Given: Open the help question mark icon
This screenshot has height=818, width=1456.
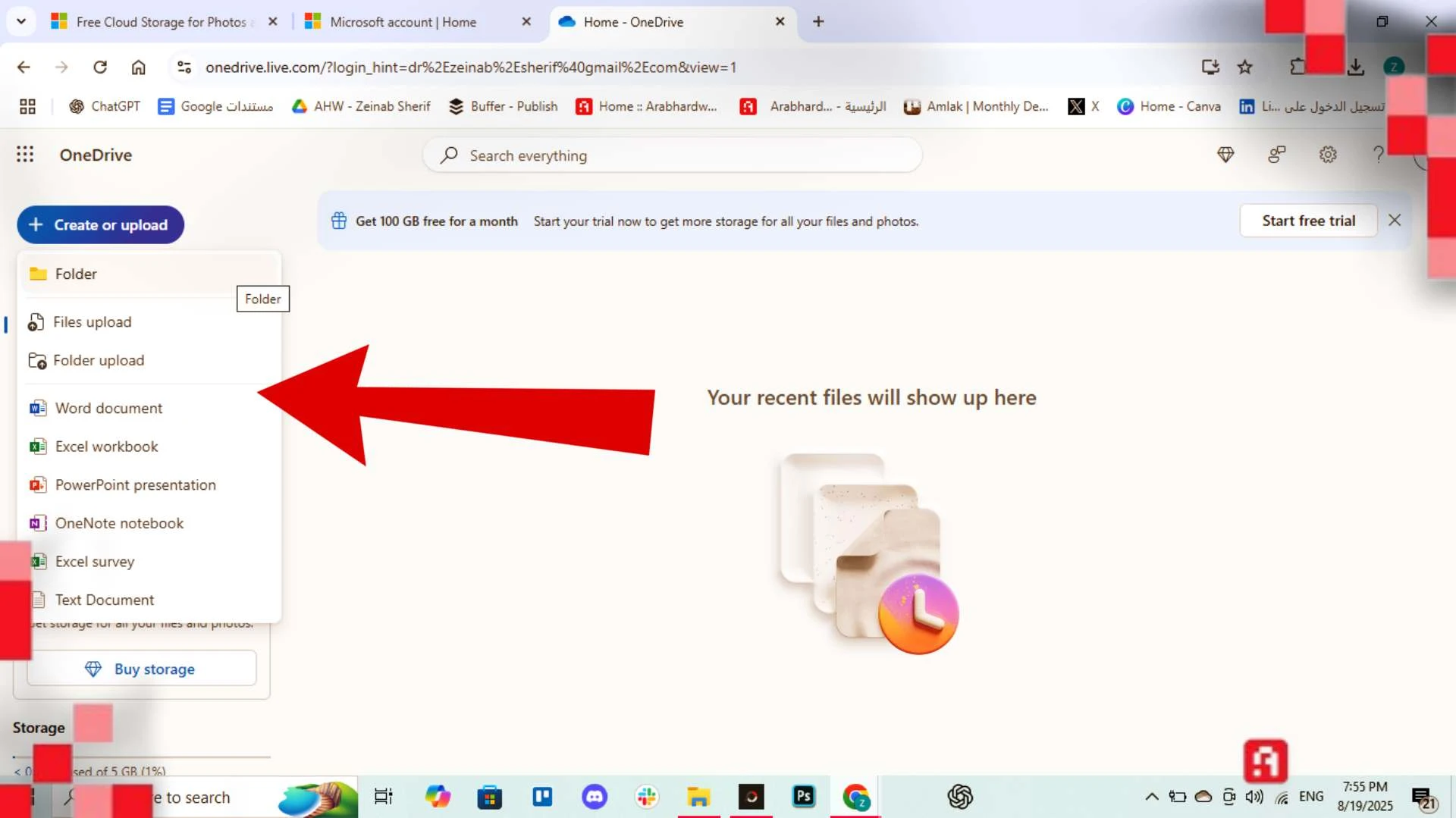Looking at the screenshot, I should click(1378, 155).
